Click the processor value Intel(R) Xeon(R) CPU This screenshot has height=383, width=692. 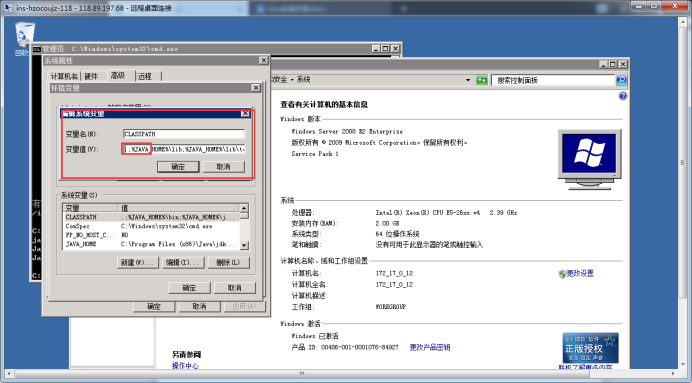446,213
